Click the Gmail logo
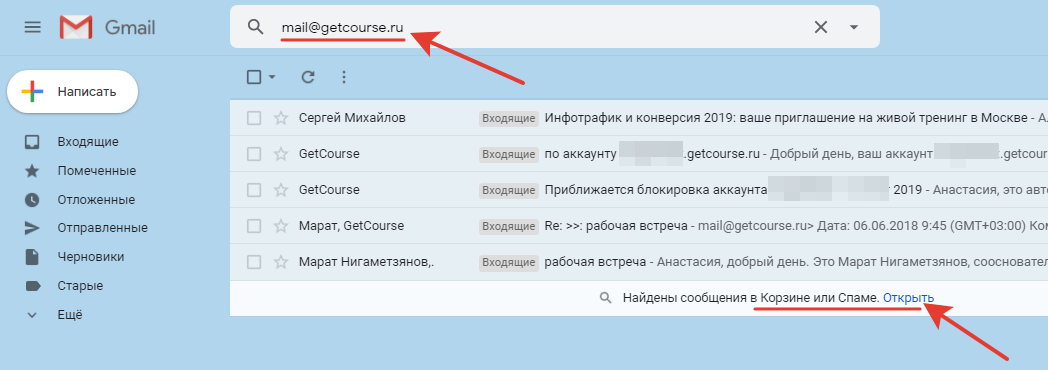Screen dimensions: 1048x370 [x=107, y=27]
